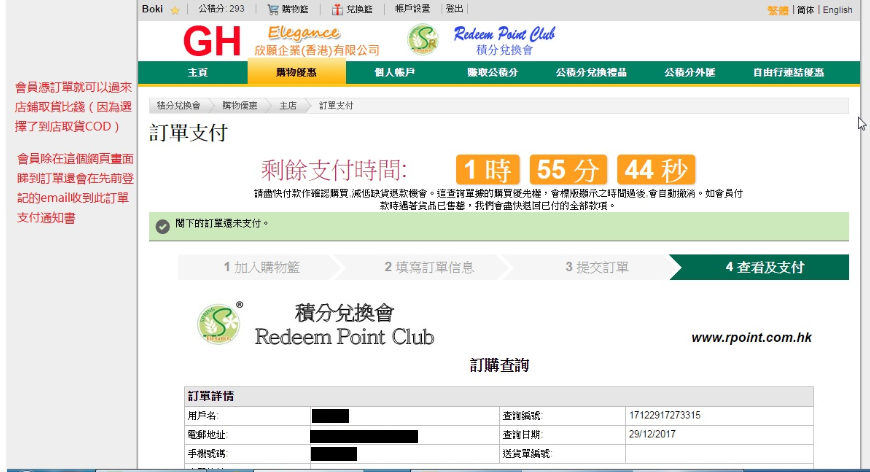Click the 剩餘支付時間 label

334,170
